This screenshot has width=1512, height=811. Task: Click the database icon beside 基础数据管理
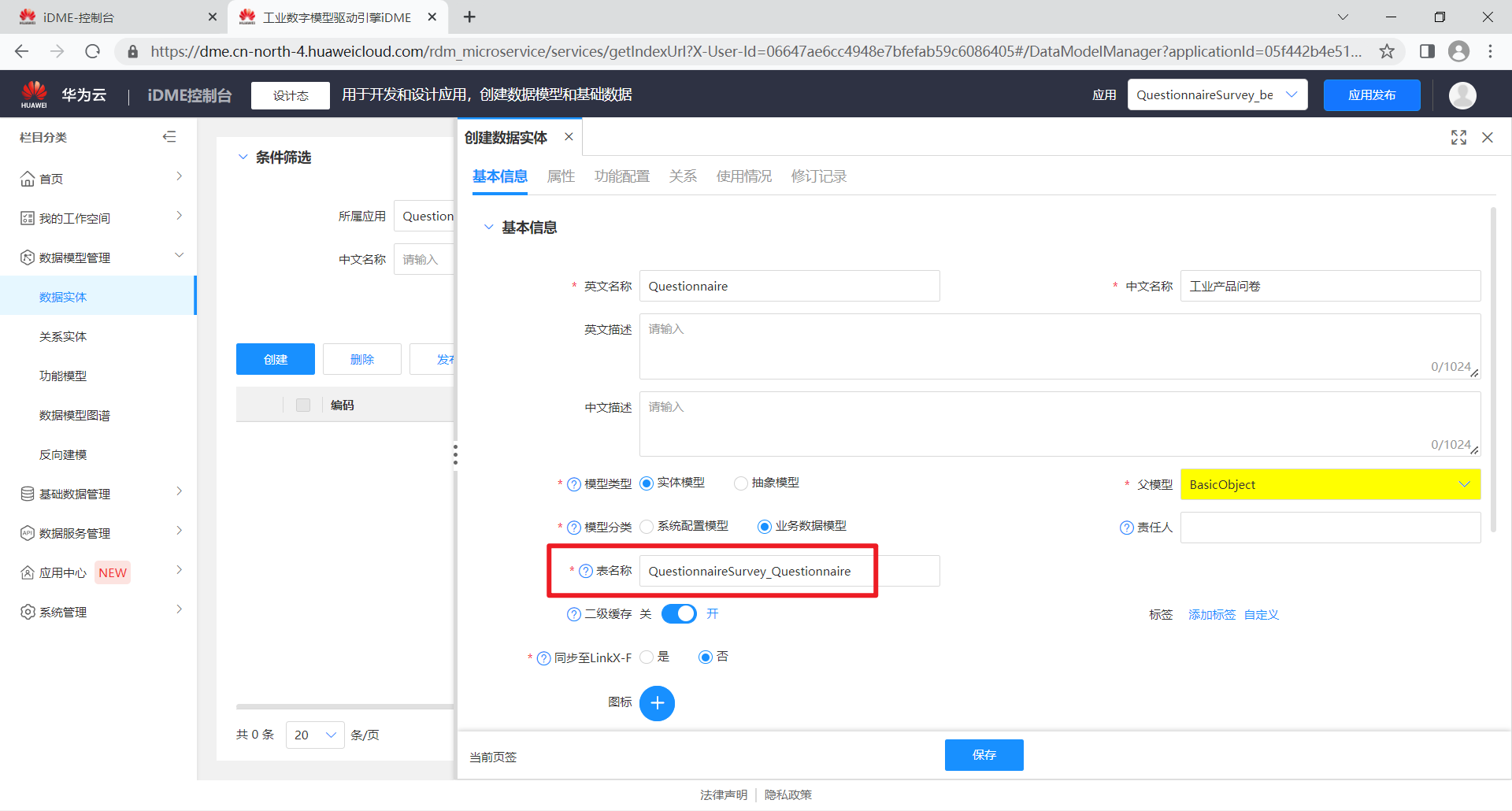[28, 494]
